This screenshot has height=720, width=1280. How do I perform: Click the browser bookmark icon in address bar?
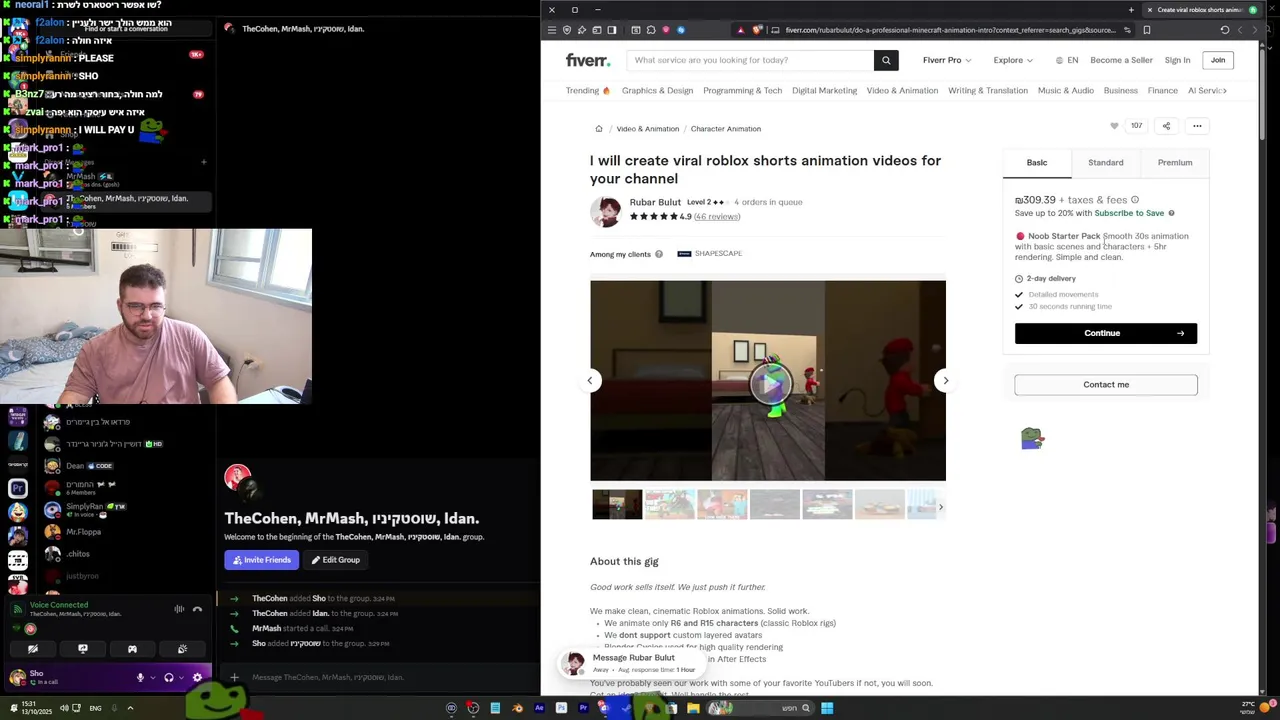coord(1146,30)
